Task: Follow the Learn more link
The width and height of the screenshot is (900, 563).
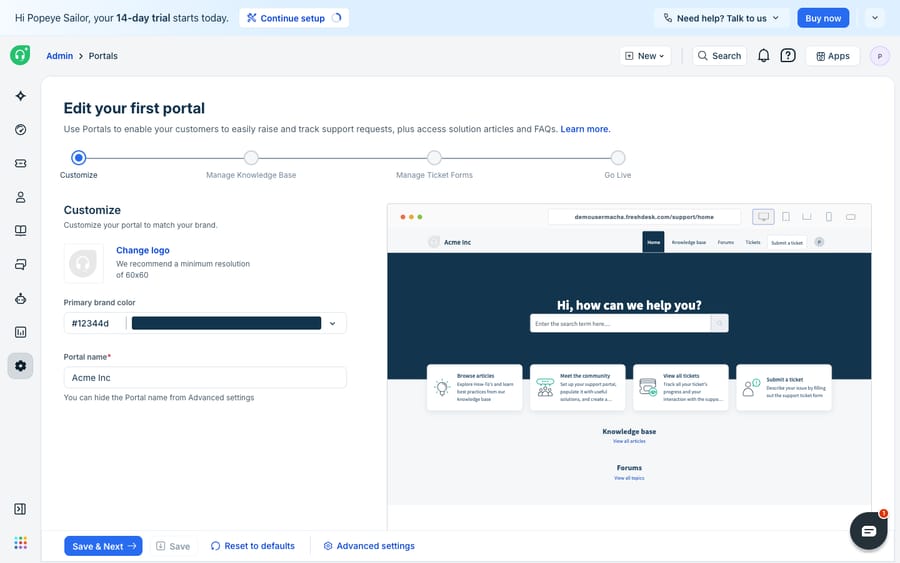Action: [x=585, y=129]
